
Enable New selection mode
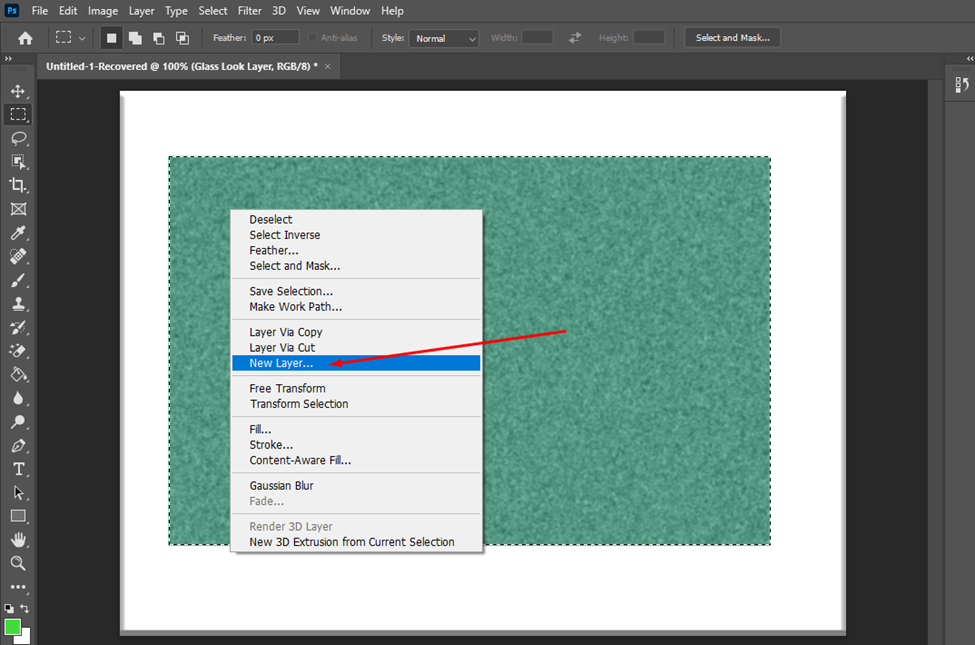click(x=111, y=38)
